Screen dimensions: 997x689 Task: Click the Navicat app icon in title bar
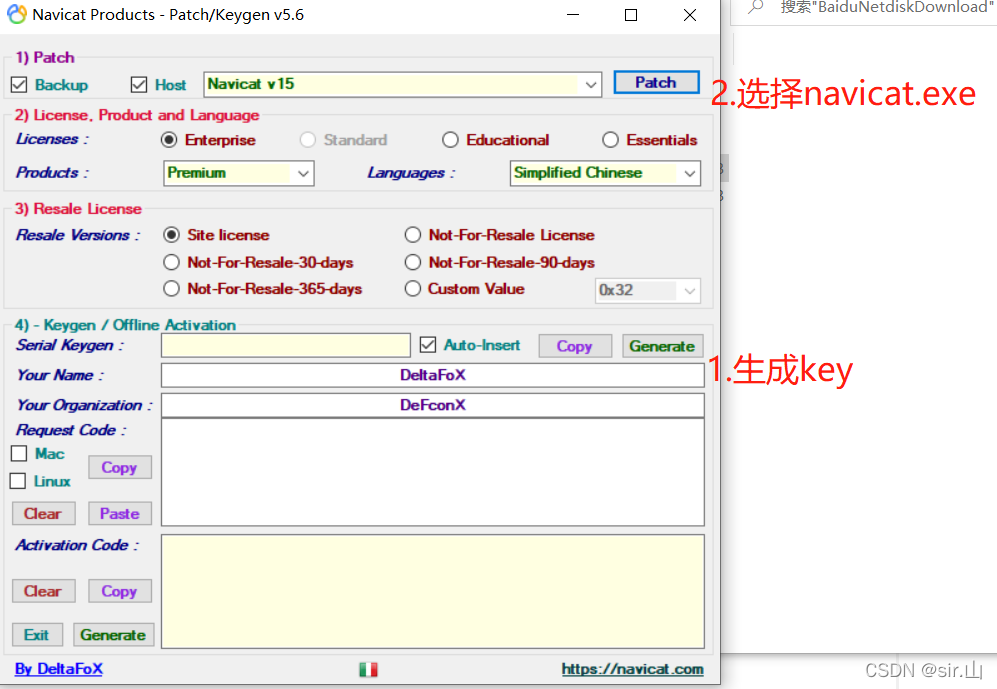click(17, 15)
